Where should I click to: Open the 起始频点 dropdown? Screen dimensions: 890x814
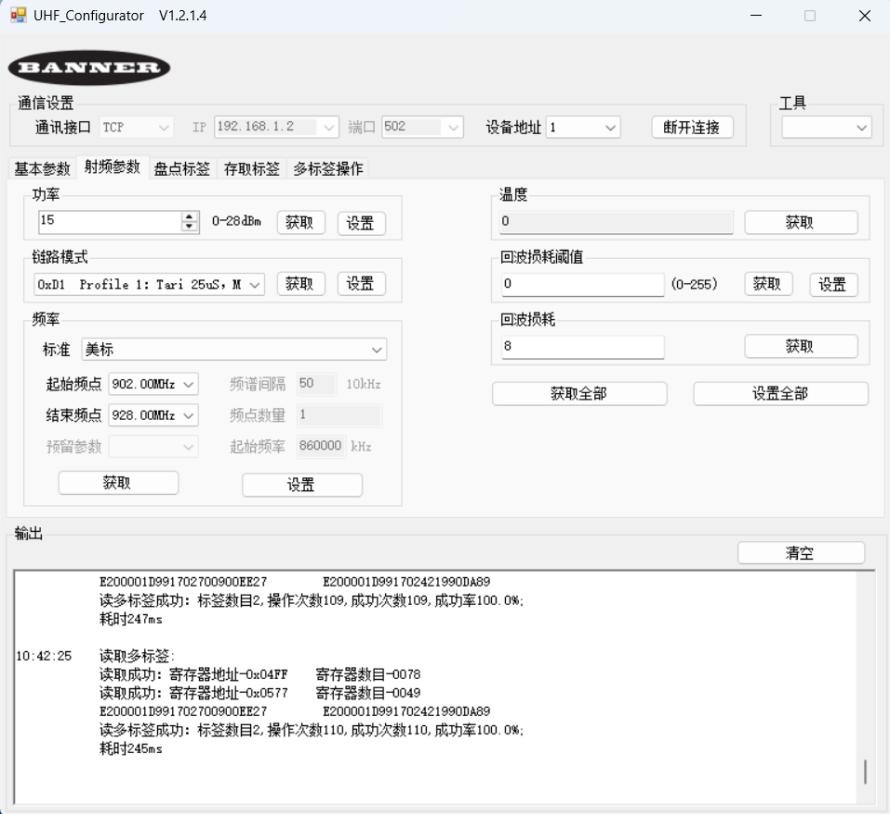pyautogui.click(x=154, y=384)
